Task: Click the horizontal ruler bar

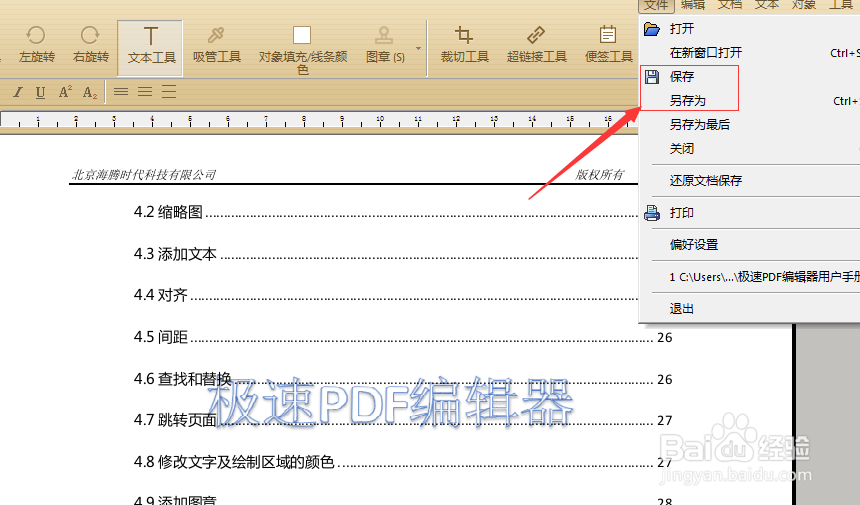Action: [318, 120]
